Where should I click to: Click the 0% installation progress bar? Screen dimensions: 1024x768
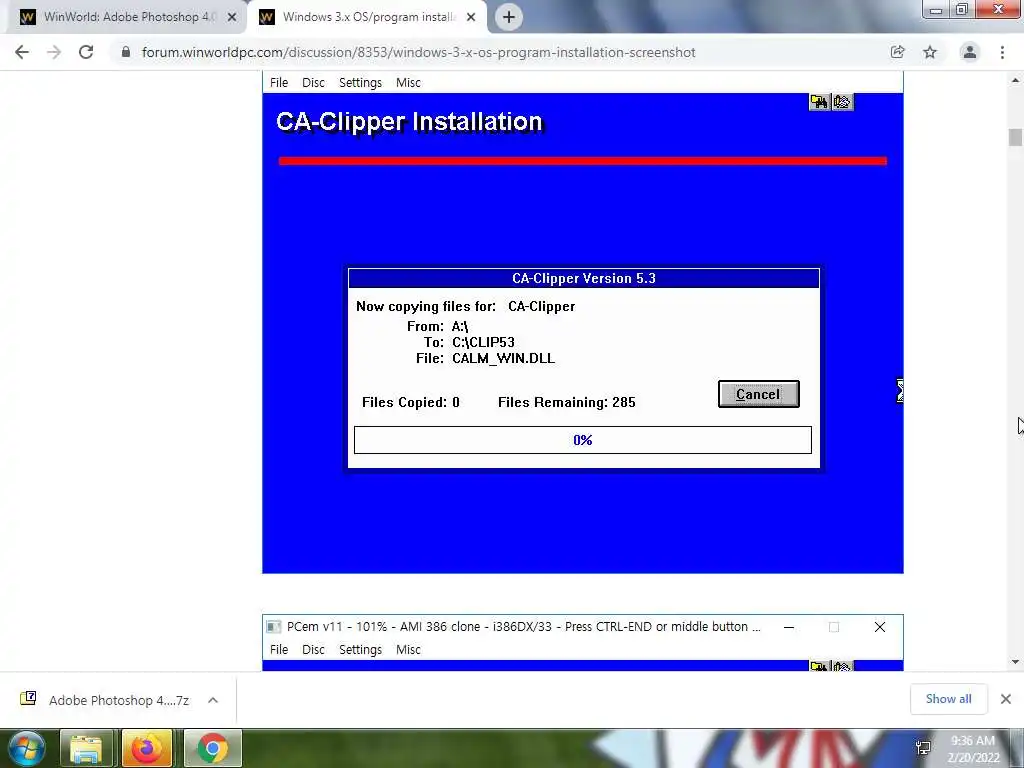point(583,440)
